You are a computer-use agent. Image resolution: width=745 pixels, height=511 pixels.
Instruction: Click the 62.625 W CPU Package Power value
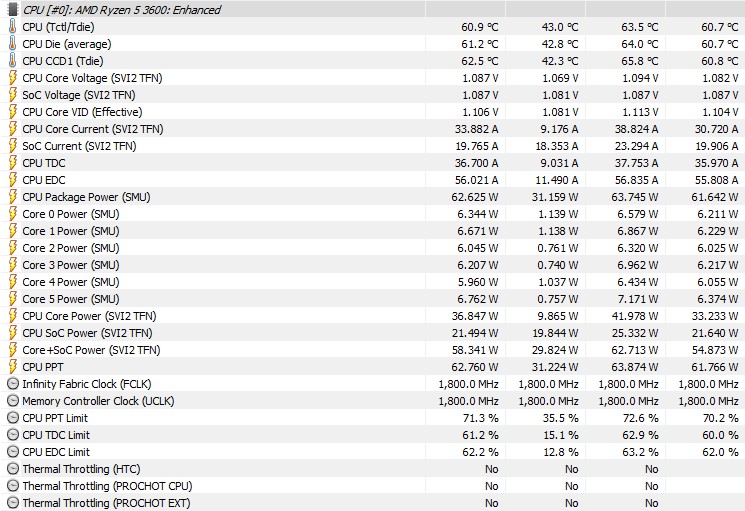[475, 197]
